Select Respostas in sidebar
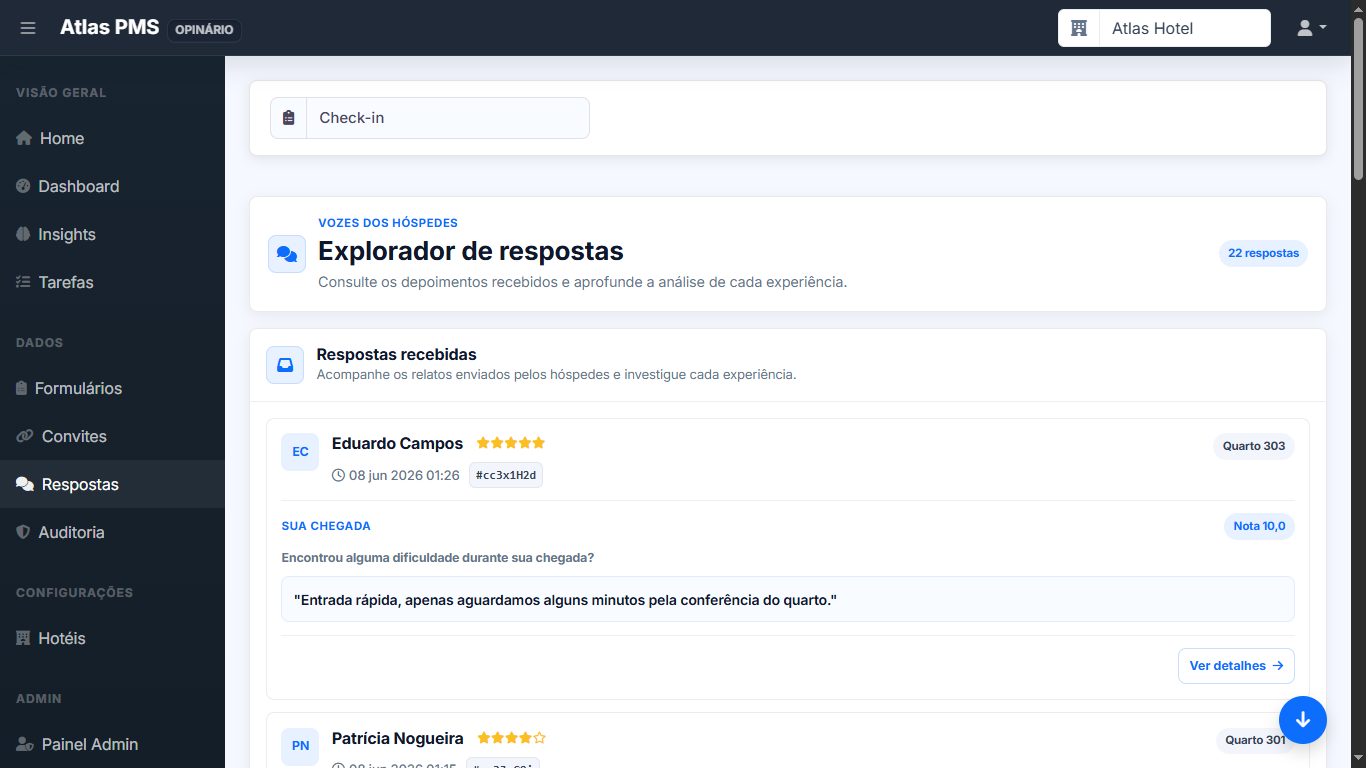This screenshot has width=1366, height=768. click(112, 484)
